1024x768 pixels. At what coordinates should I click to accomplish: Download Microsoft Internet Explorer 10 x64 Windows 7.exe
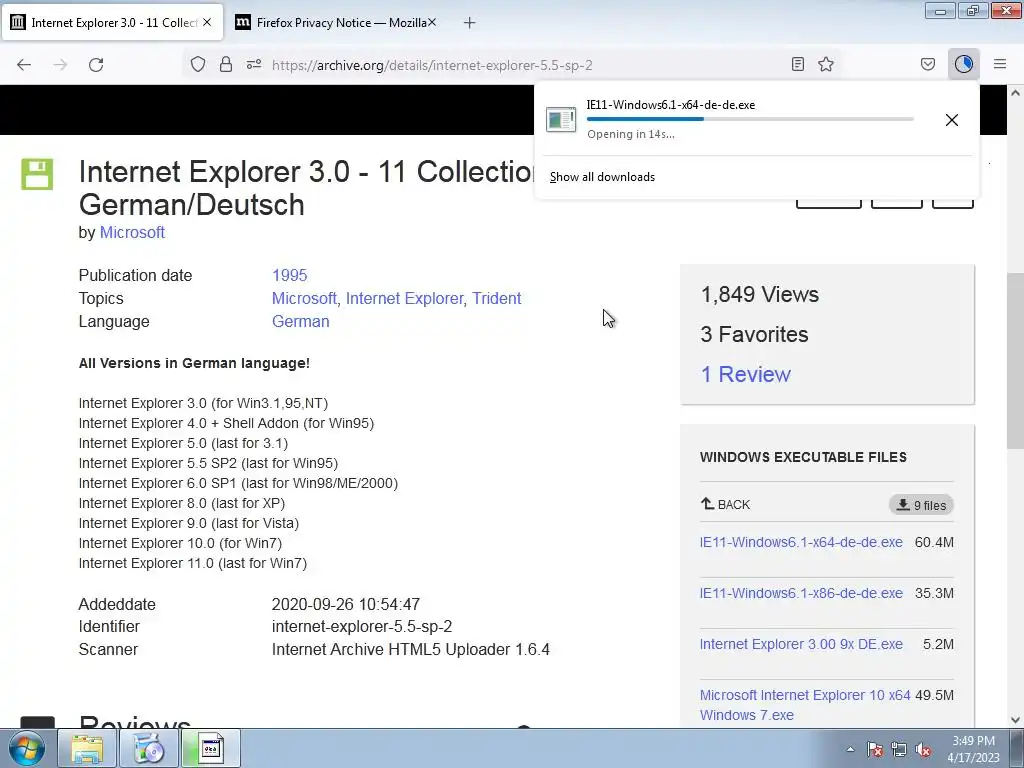(x=805, y=705)
